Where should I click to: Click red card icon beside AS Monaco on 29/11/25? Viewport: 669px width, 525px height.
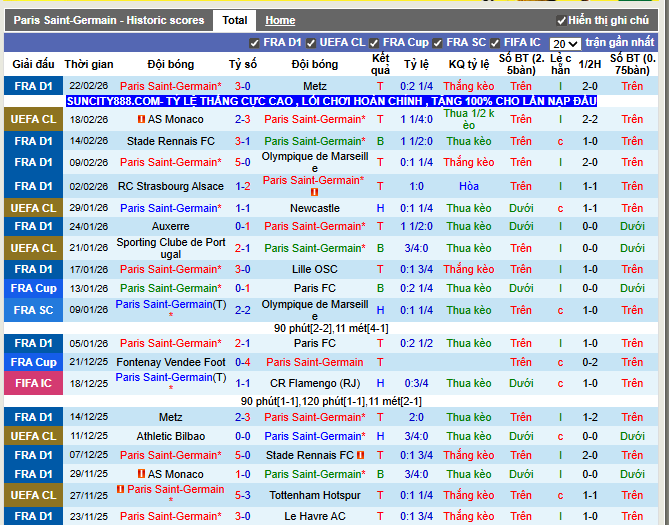(x=141, y=475)
